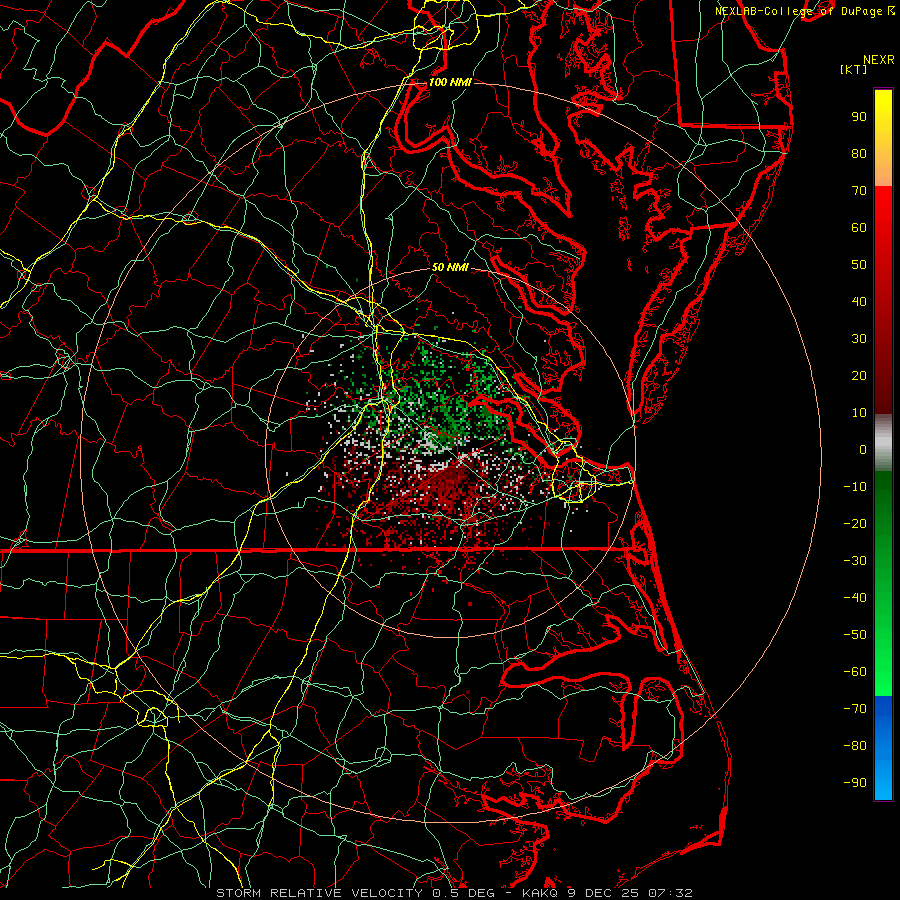Click the positive "70" value on the scale

[859, 191]
